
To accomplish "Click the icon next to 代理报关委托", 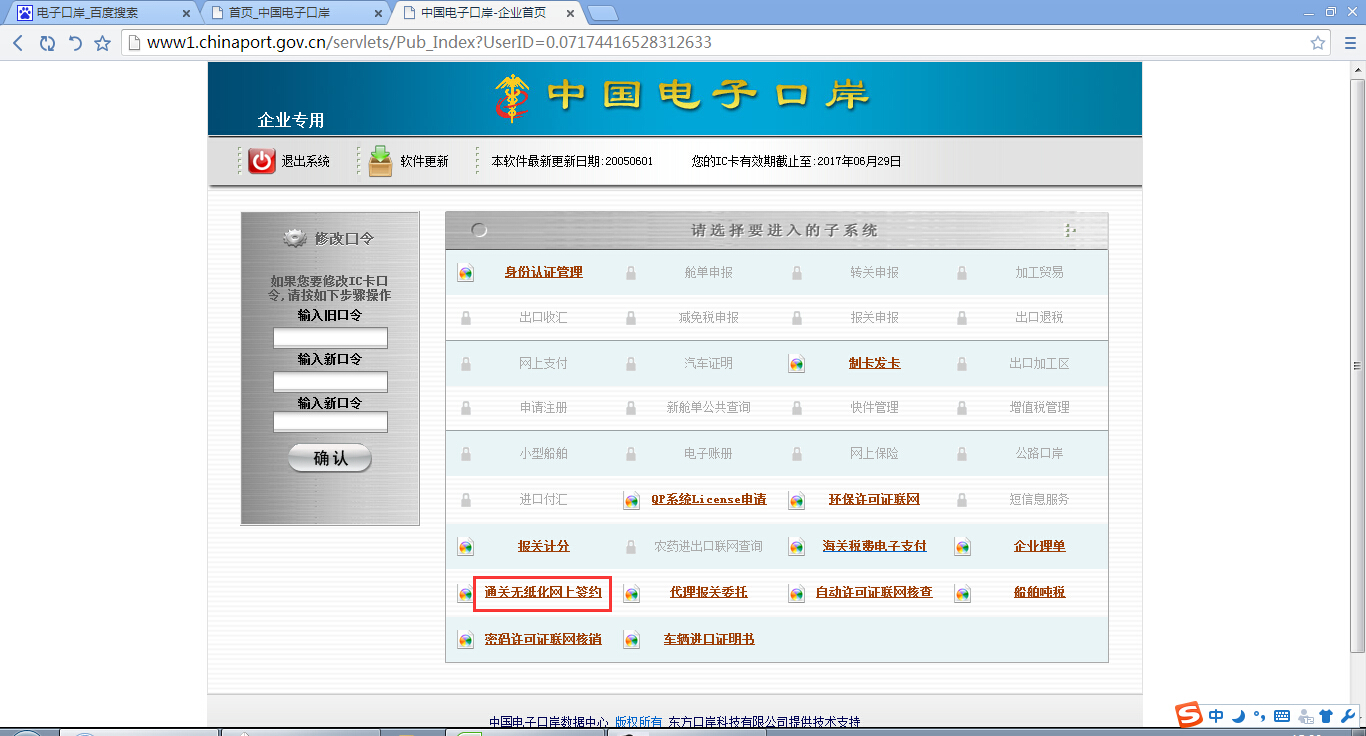I will coord(631,593).
